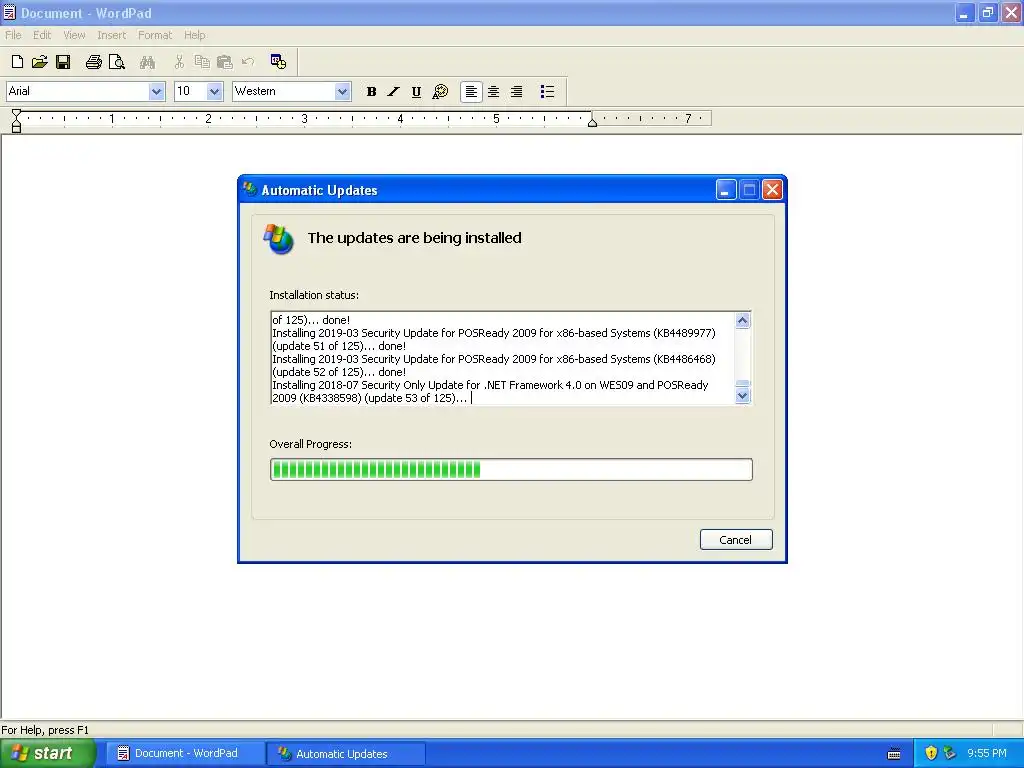Select Align Left alignment
This screenshot has height=768, width=1024.
471,91
